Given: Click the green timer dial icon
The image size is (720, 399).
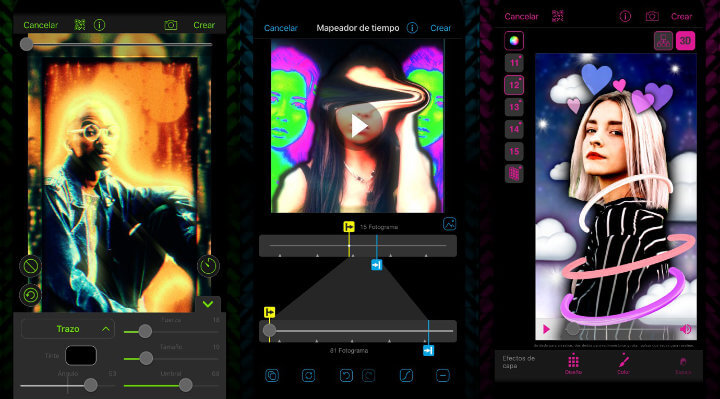Looking at the screenshot, I should [208, 266].
